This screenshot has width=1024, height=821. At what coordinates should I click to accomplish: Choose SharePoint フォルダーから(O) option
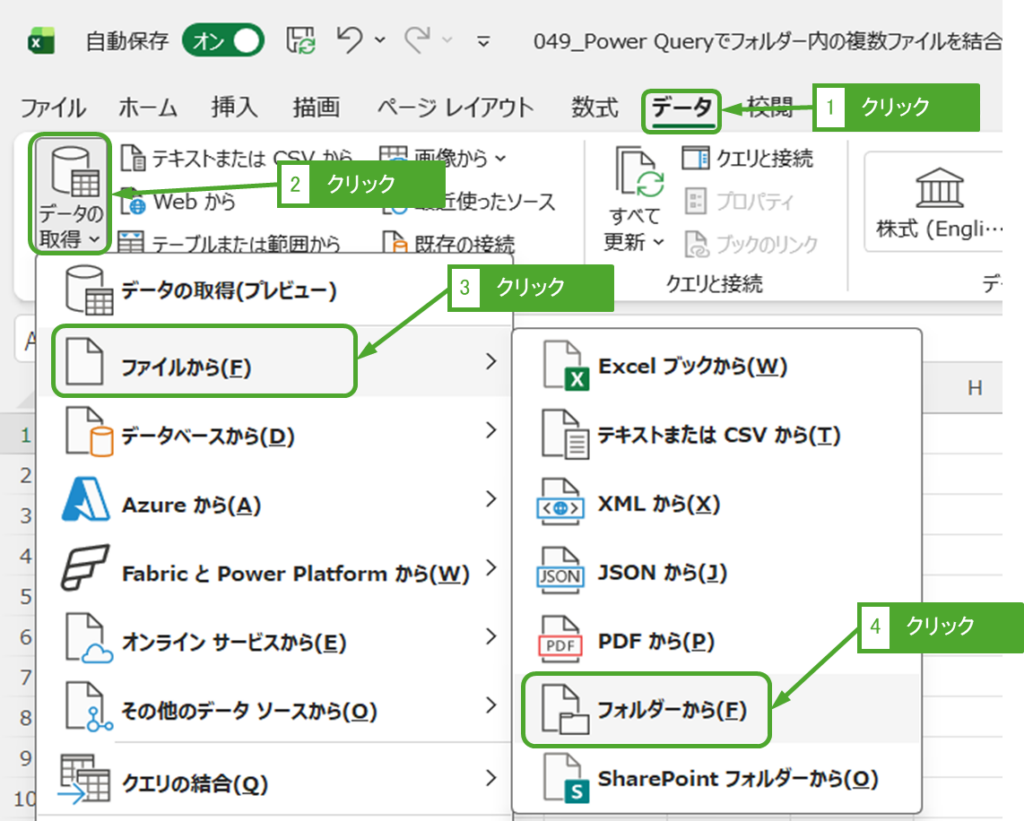(737, 778)
